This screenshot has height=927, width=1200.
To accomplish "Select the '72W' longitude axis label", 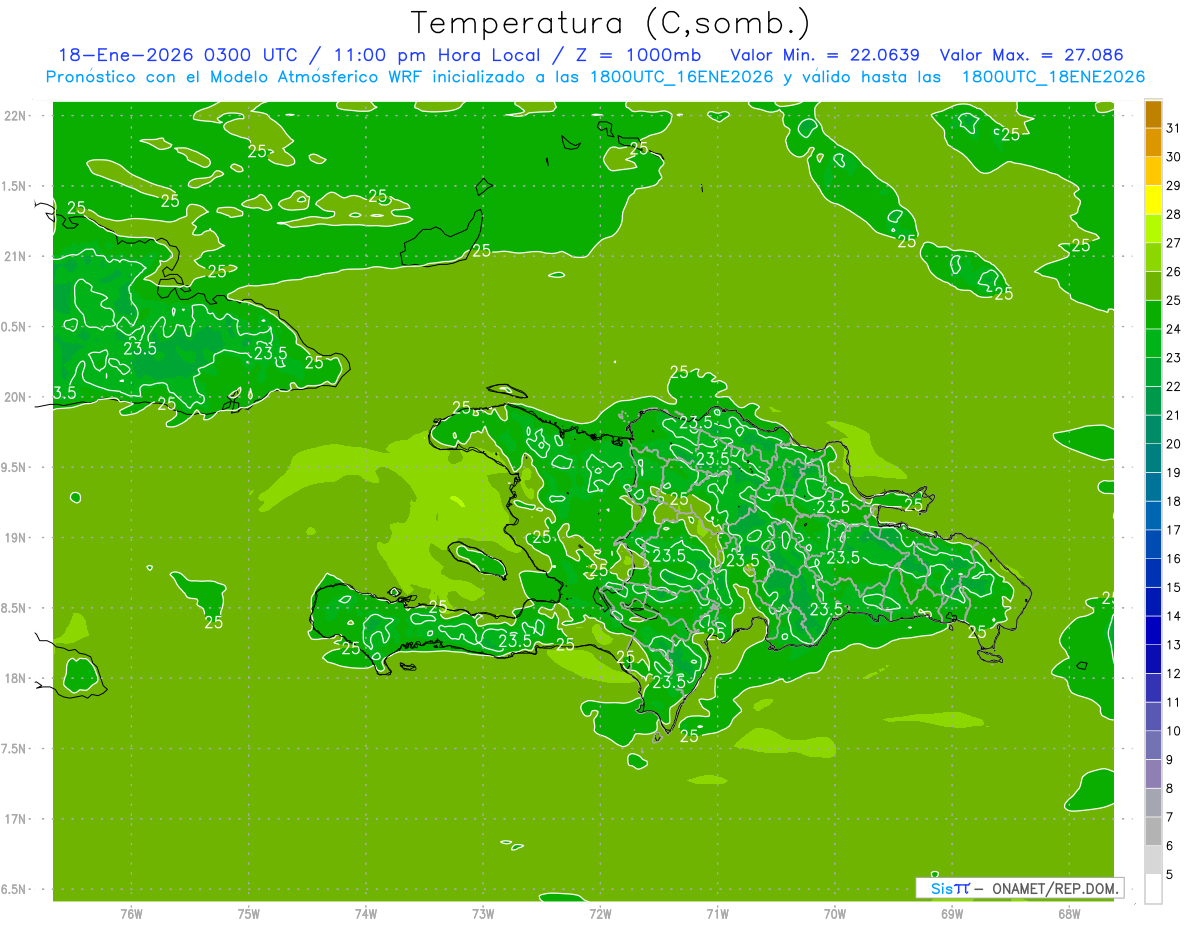I will pyautogui.click(x=601, y=914).
